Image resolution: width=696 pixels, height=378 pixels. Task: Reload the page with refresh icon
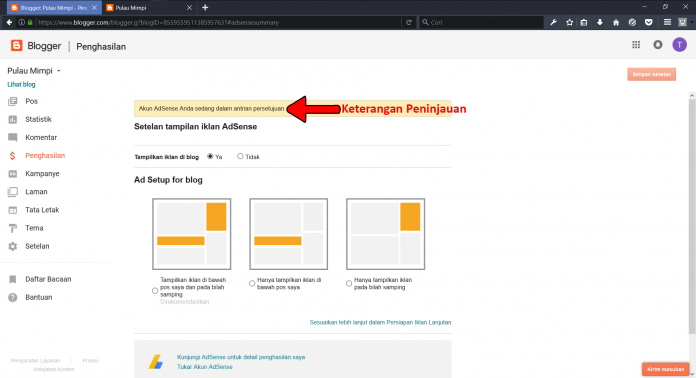pos(408,22)
